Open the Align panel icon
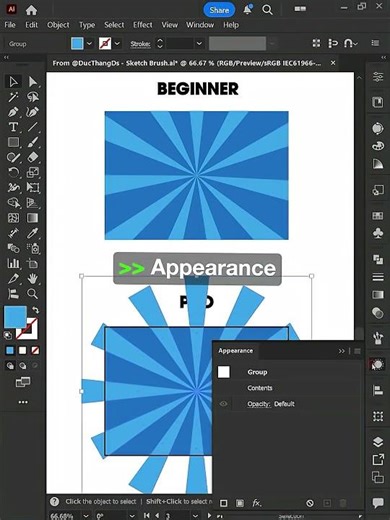Image resolution: width=390 pixels, height=520 pixels. (378, 390)
